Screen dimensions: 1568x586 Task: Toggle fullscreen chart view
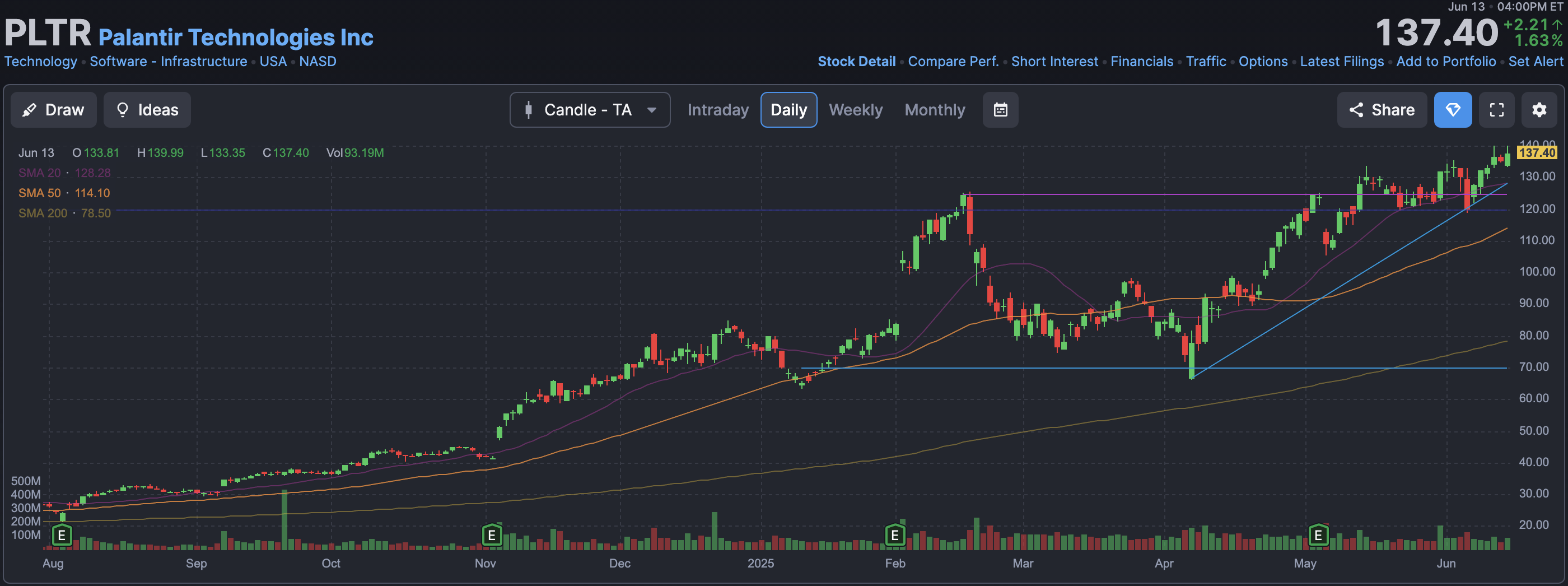pyautogui.click(x=1496, y=110)
